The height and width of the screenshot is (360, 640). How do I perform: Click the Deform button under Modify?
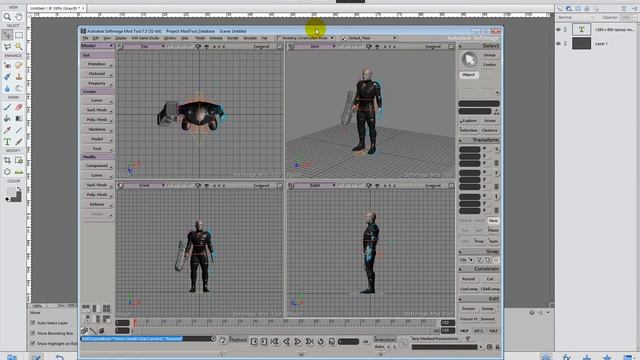click(97, 204)
